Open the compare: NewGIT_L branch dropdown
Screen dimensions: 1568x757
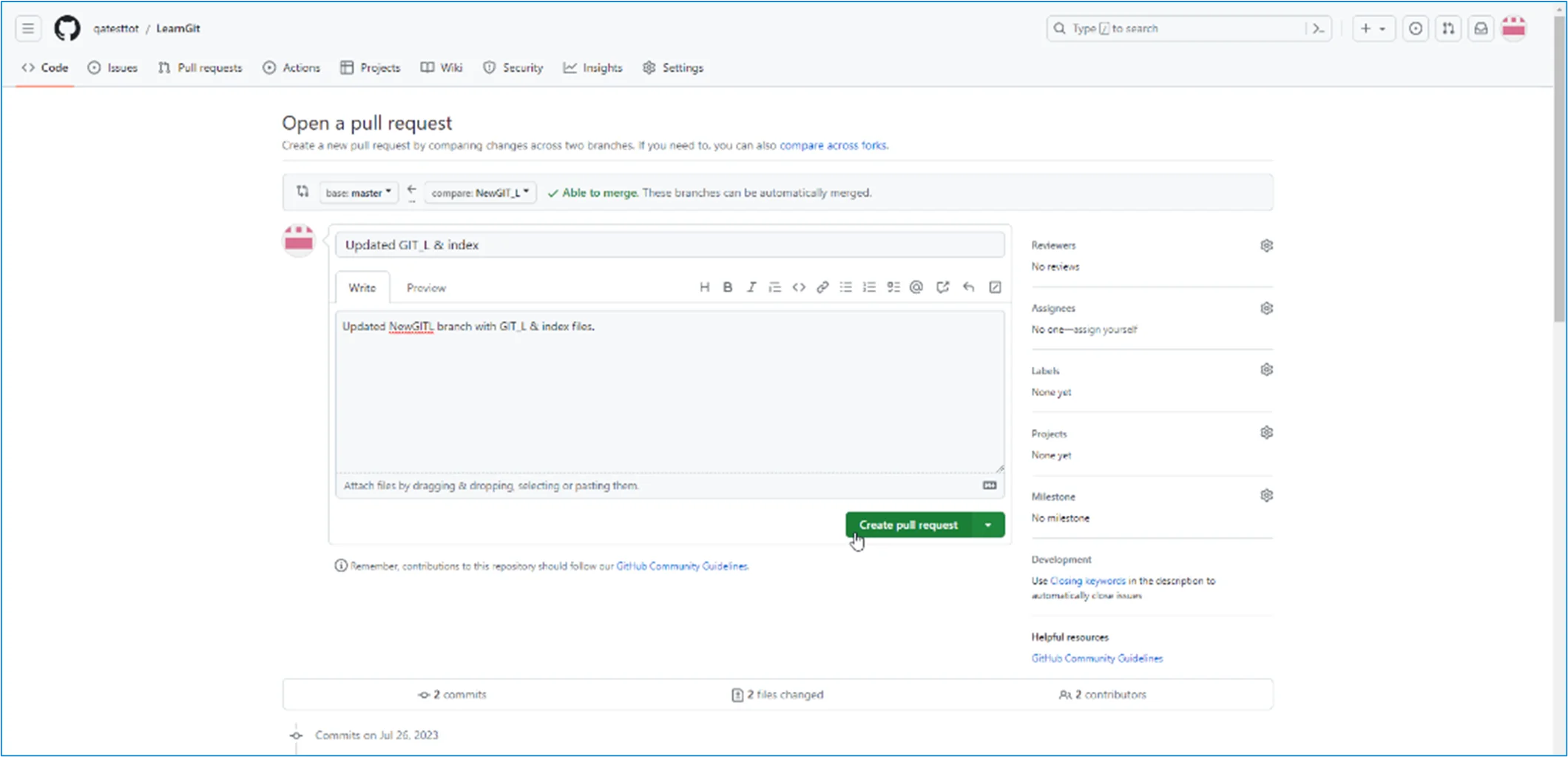click(479, 192)
